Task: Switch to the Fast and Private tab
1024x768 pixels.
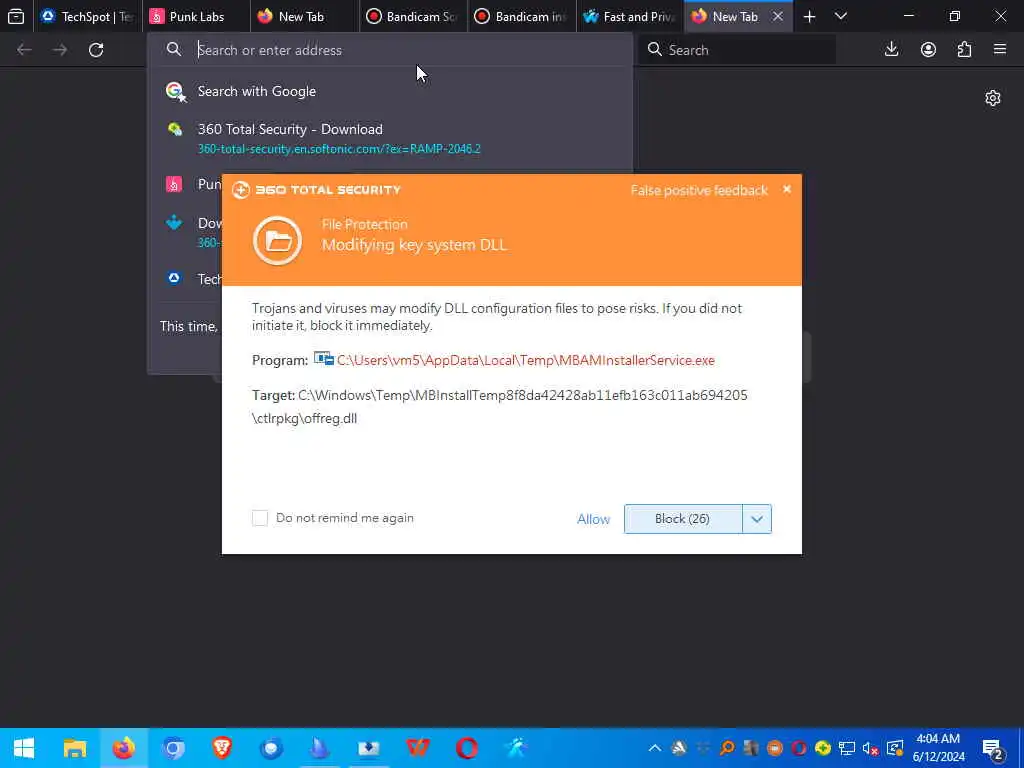Action: 630,16
